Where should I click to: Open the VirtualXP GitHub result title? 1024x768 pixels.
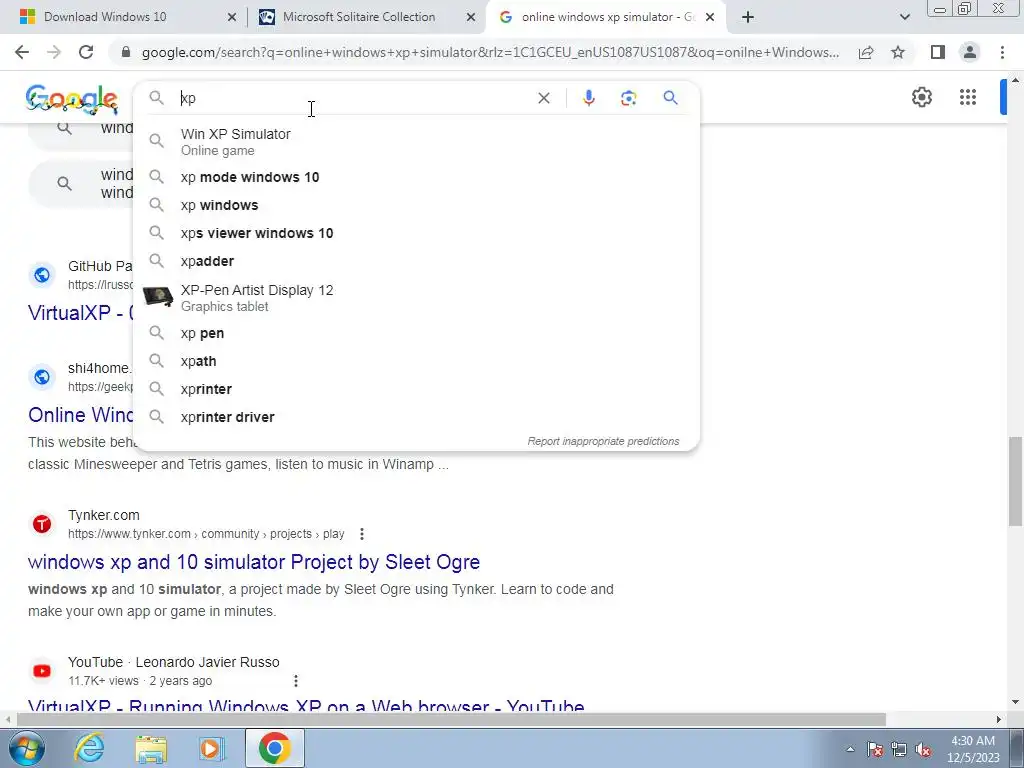(80, 313)
